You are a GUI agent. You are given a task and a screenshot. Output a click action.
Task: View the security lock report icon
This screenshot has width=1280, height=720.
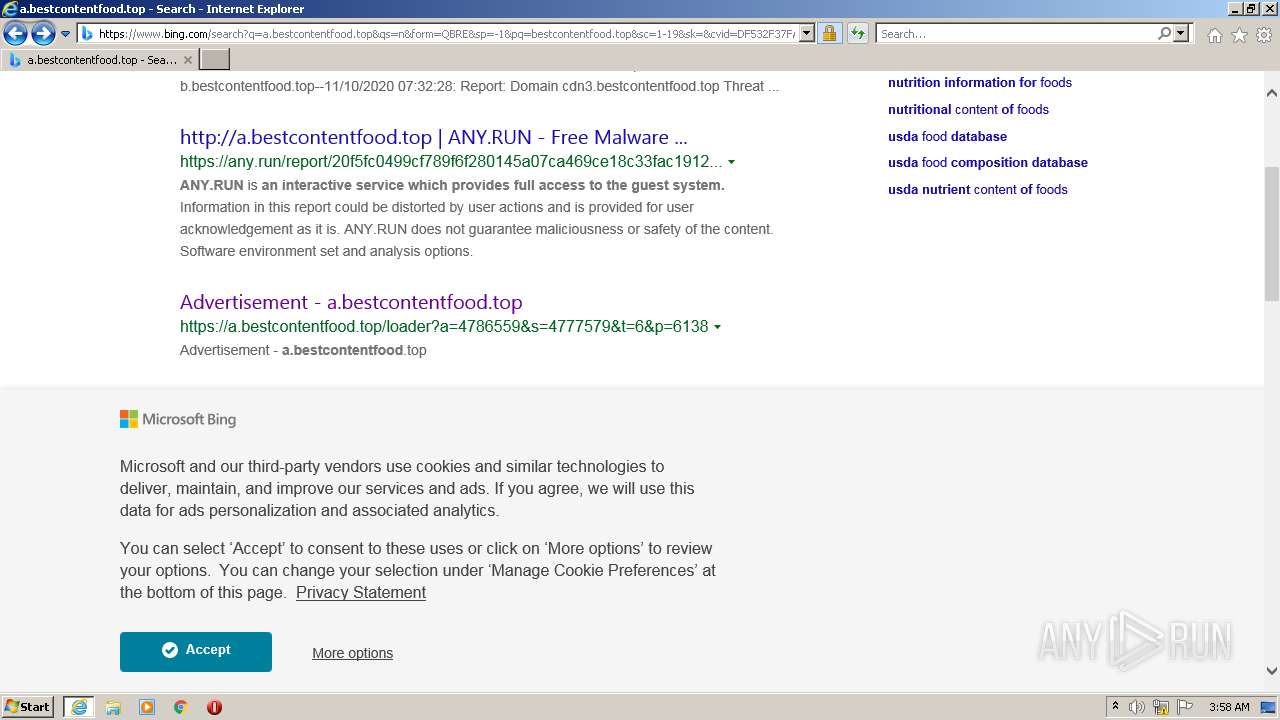(x=829, y=34)
